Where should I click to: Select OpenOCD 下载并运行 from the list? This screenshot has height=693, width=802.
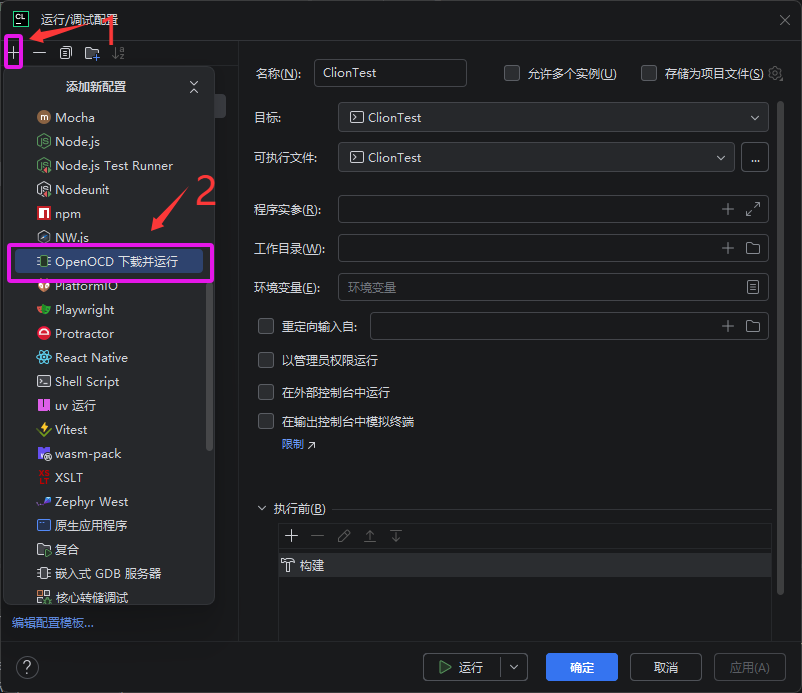pyautogui.click(x=109, y=262)
